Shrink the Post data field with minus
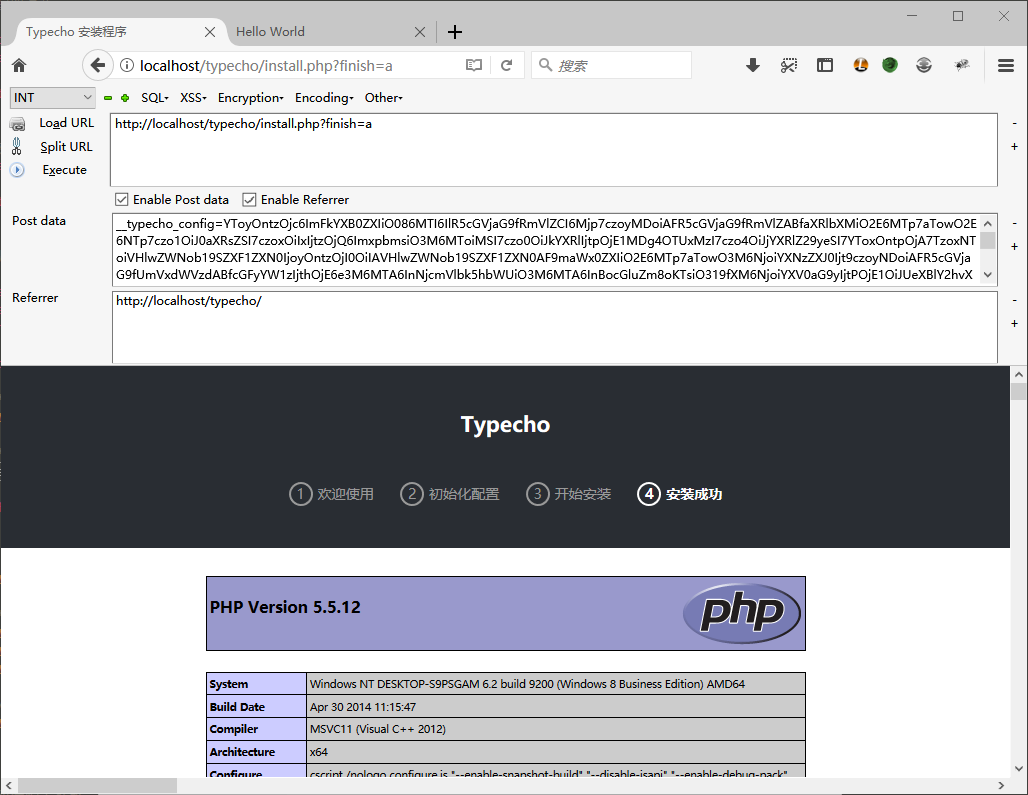 [1014, 223]
